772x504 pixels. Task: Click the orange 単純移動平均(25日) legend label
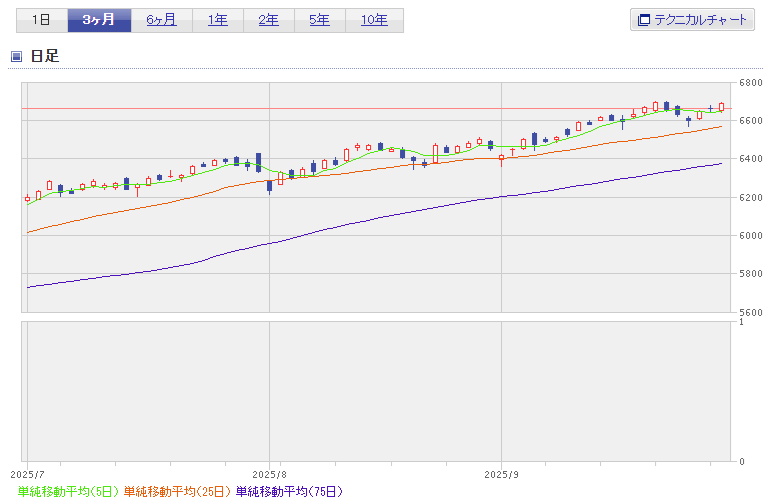tap(177, 491)
